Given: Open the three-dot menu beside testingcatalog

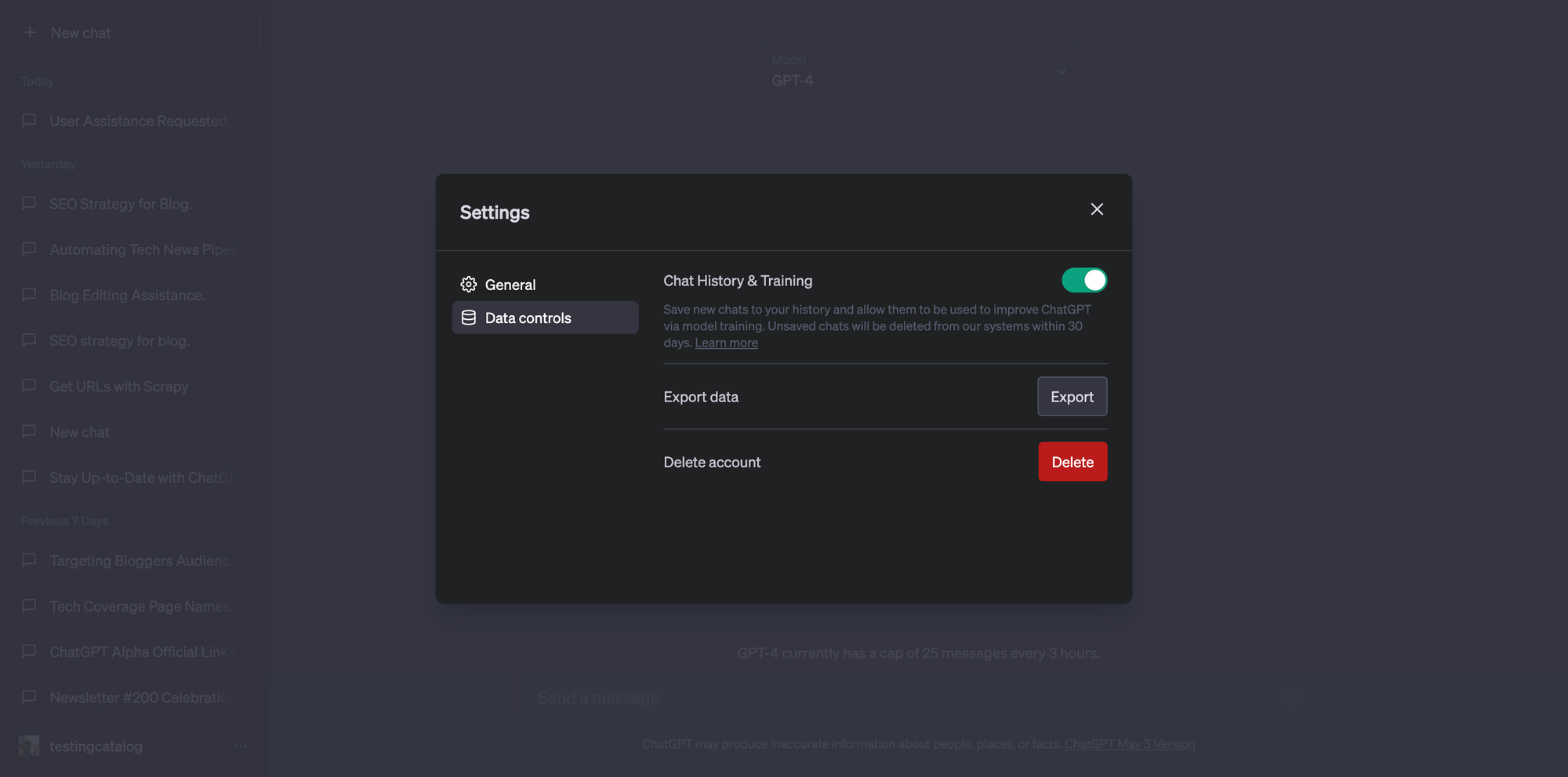Looking at the screenshot, I should (x=240, y=746).
